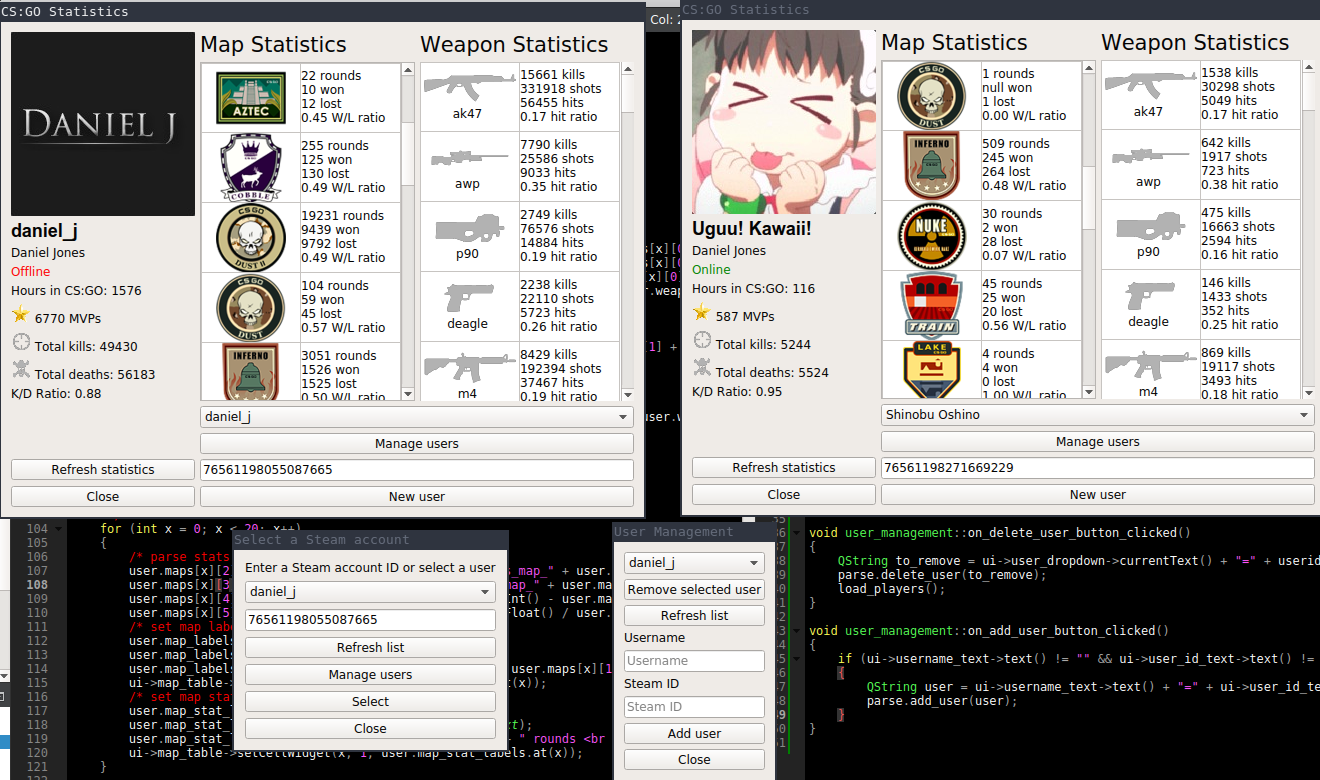Click Close button in left statistics window
1320x780 pixels.
(x=103, y=497)
